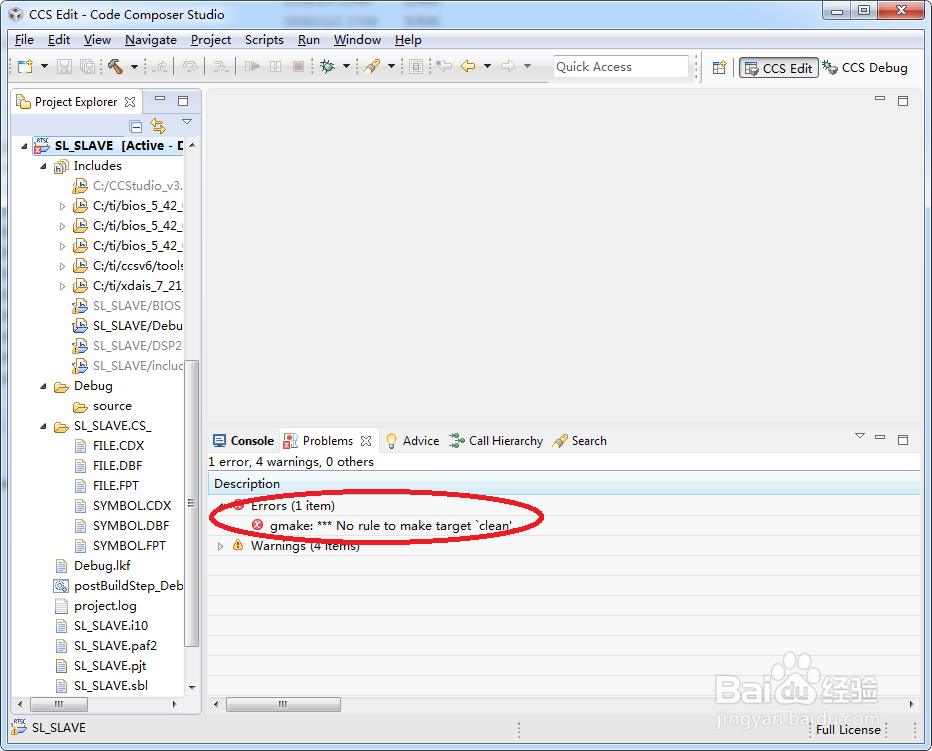Minimize the Project Explorer panel
This screenshot has width=932, height=751.
pyautogui.click(x=160, y=99)
